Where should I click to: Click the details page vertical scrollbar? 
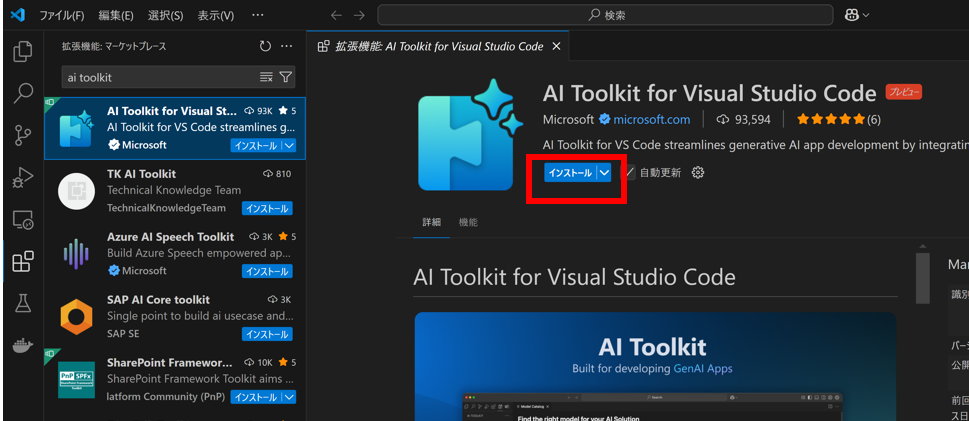click(x=922, y=278)
